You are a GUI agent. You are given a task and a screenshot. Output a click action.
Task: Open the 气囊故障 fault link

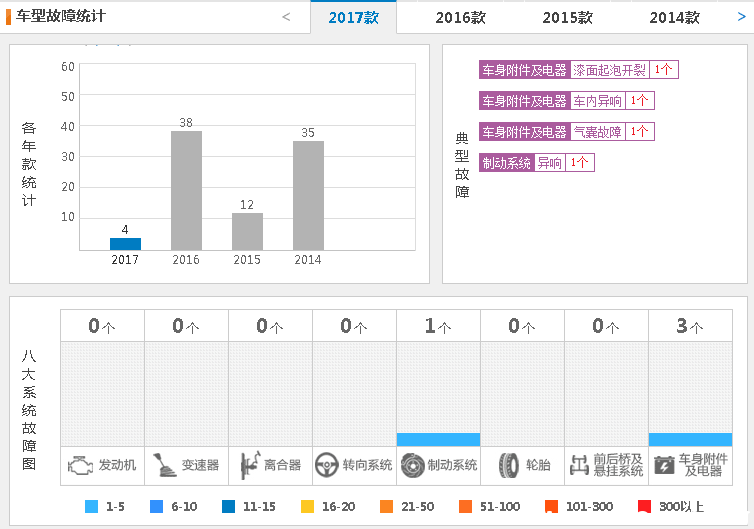[x=598, y=132]
